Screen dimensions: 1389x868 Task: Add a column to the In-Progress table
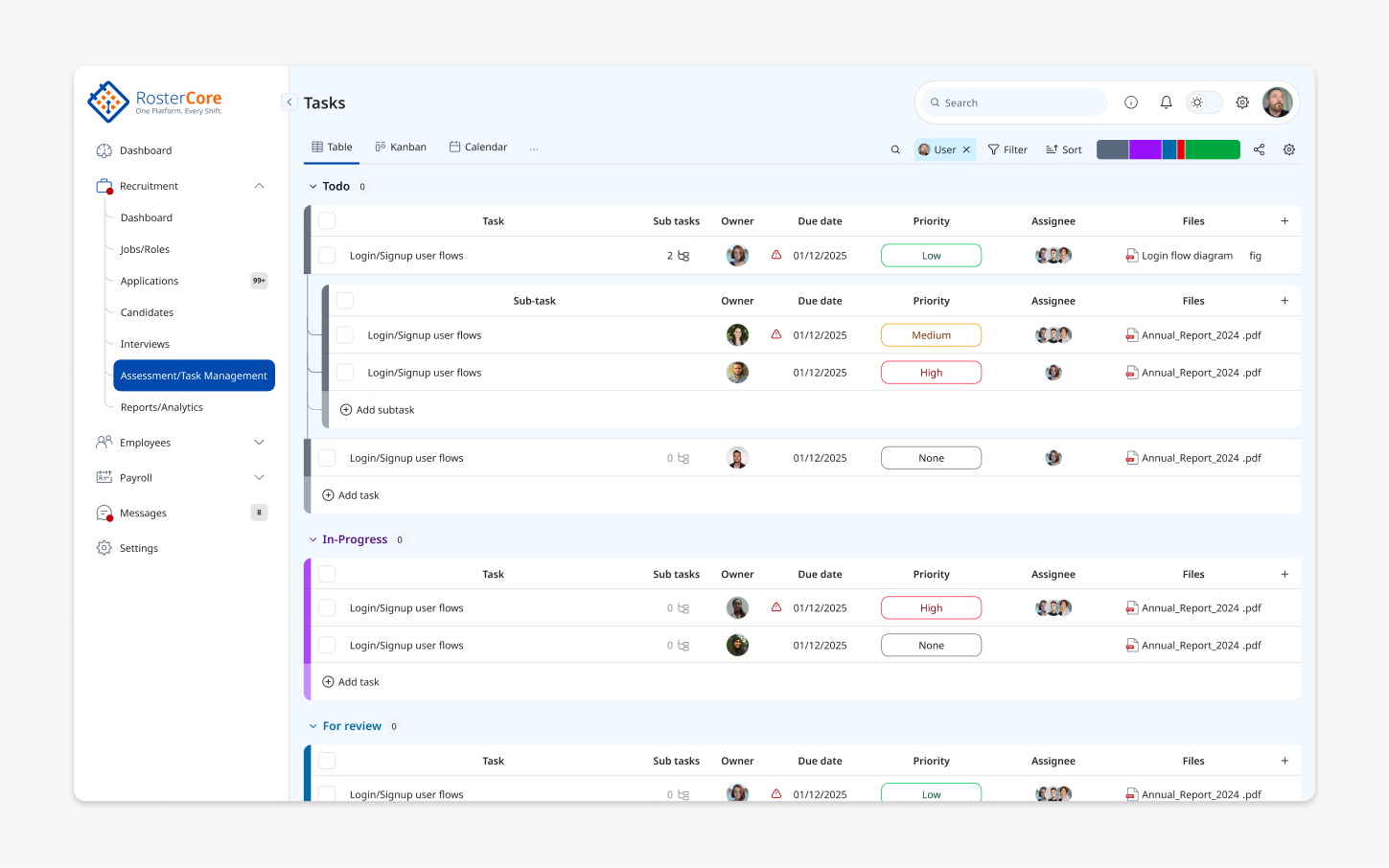pyautogui.click(x=1285, y=574)
